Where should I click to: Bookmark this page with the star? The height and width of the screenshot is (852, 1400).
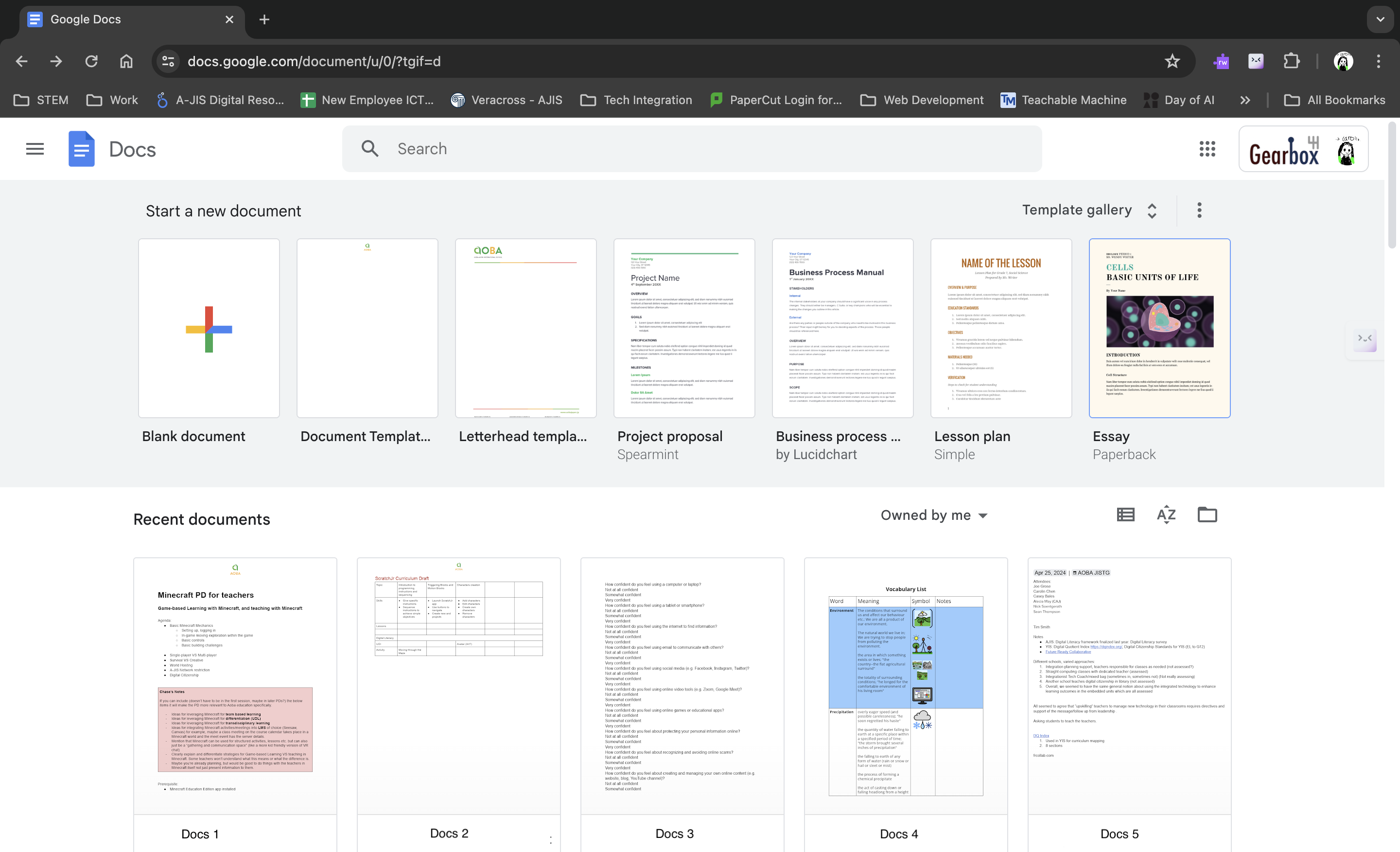1172,61
